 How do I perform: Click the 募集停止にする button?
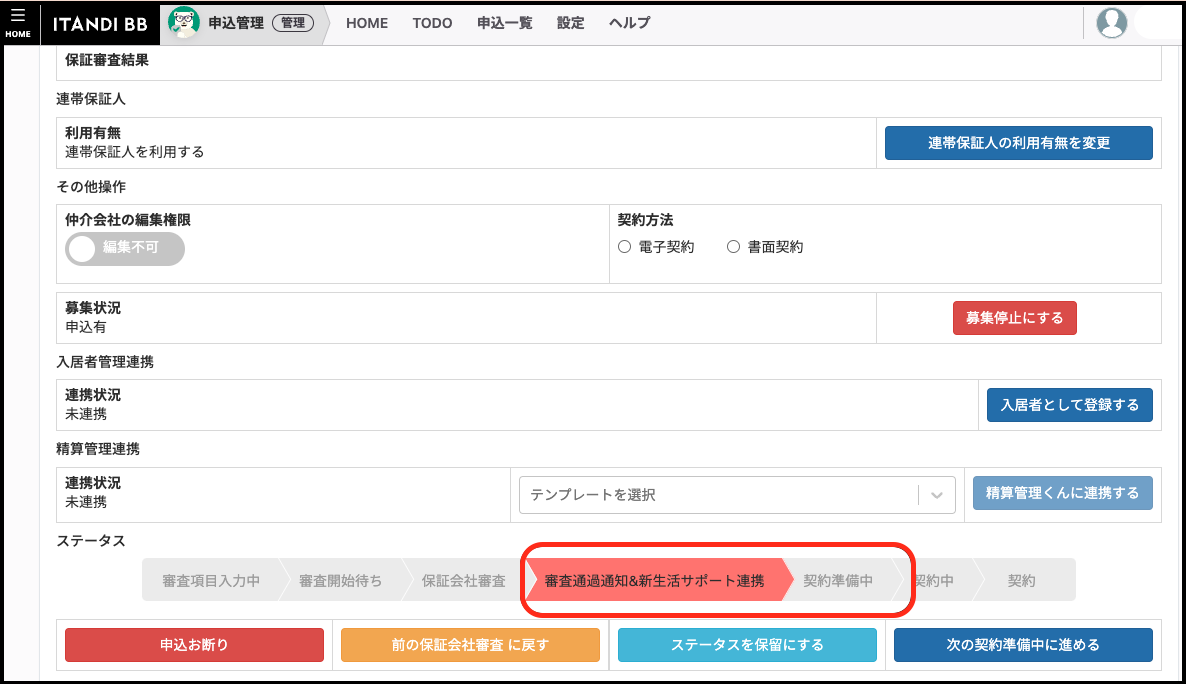click(x=1014, y=317)
